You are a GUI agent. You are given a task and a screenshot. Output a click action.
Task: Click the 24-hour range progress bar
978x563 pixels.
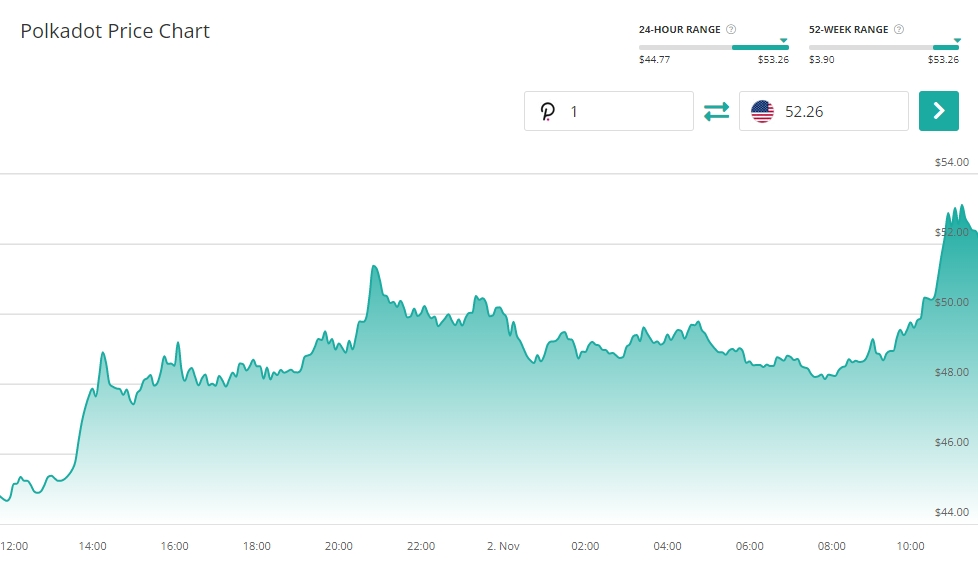(x=713, y=47)
